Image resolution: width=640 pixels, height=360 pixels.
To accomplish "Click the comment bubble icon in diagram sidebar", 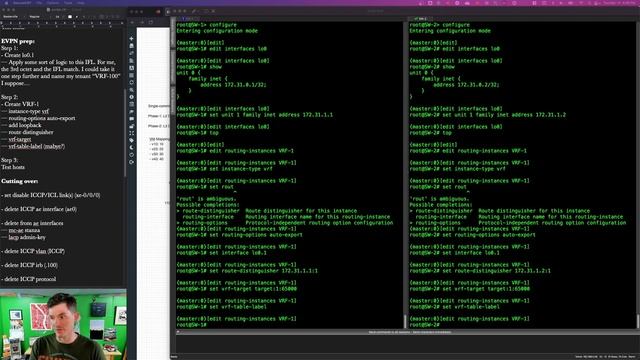I will click(131, 119).
